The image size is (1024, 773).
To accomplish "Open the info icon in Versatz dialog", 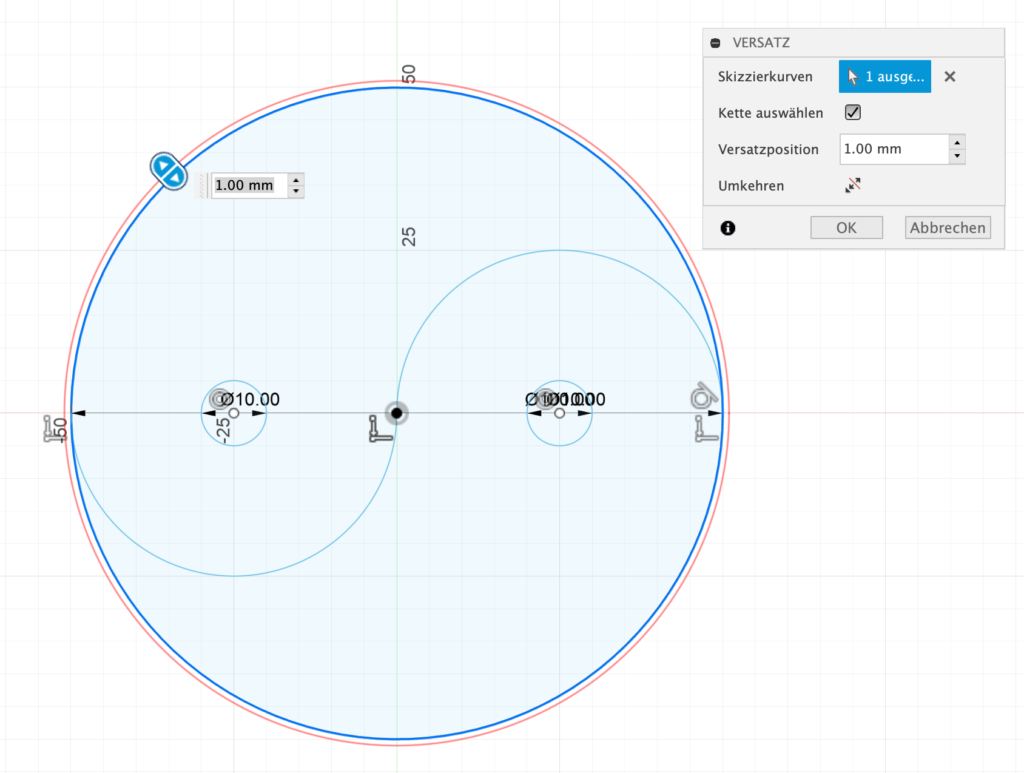I will [727, 228].
